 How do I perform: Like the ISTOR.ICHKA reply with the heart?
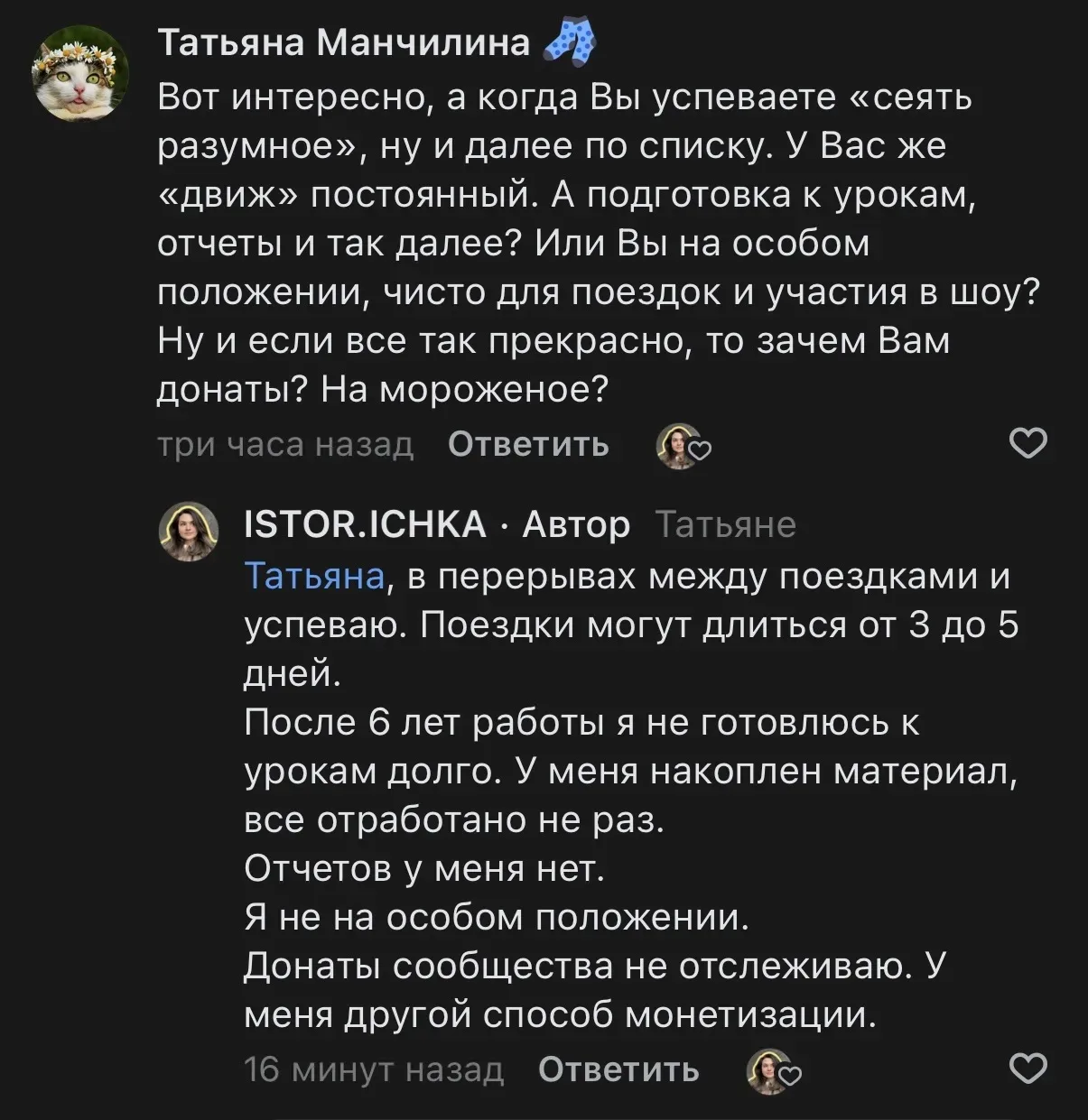pyautogui.click(x=1027, y=1069)
